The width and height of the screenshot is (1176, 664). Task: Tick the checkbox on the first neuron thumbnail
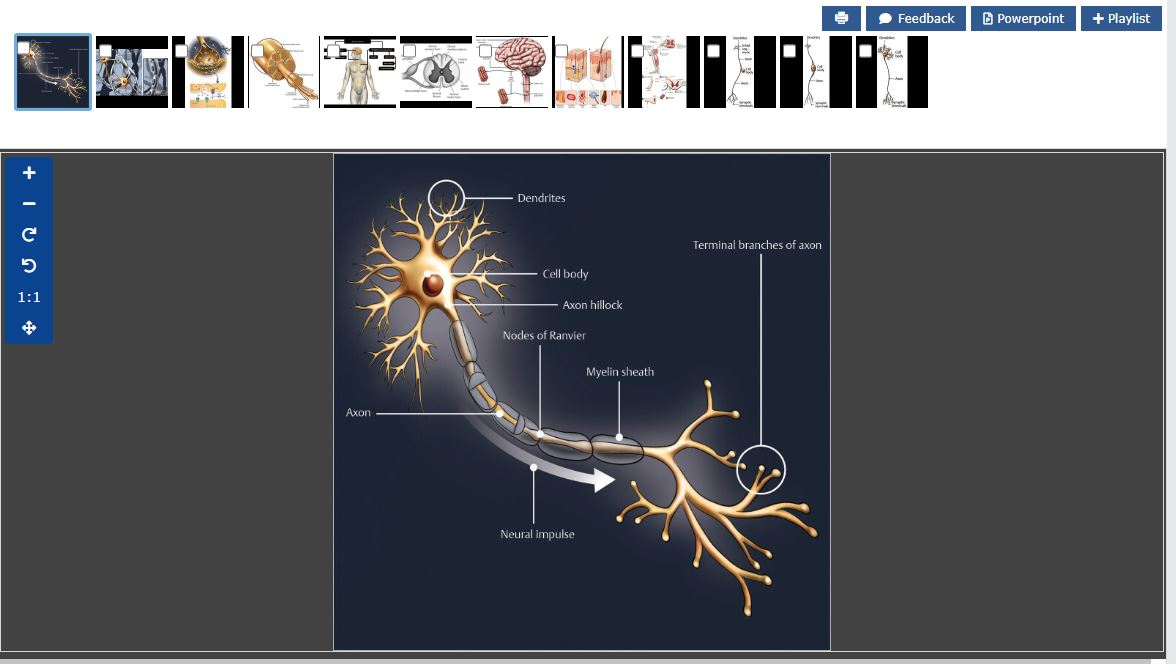click(24, 48)
